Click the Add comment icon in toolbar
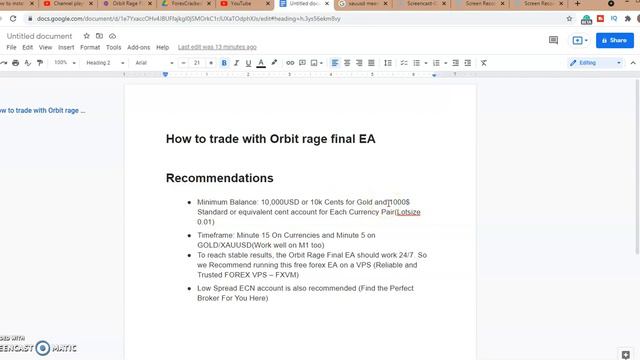Image resolution: width=640 pixels, height=360 pixels. click(x=302, y=63)
